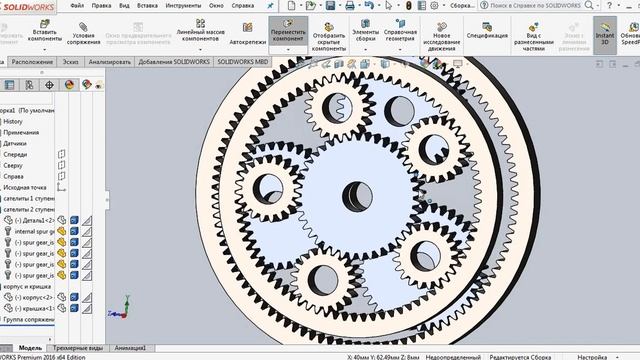The width and height of the screenshot is (640, 360).
Task: Pin the menu bar with pushpin
Action: [270, 6]
